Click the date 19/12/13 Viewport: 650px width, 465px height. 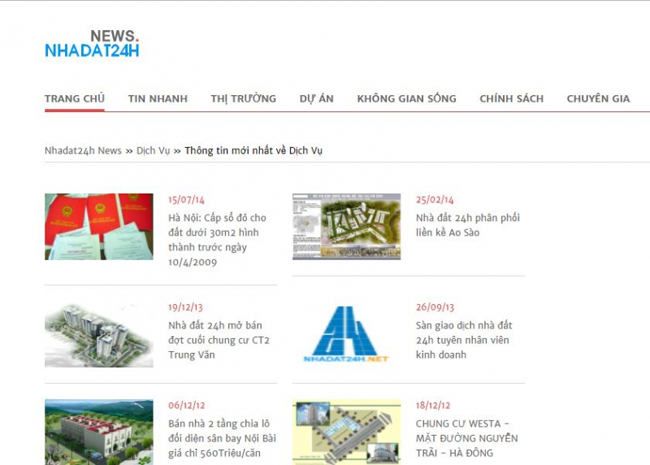pyautogui.click(x=185, y=308)
